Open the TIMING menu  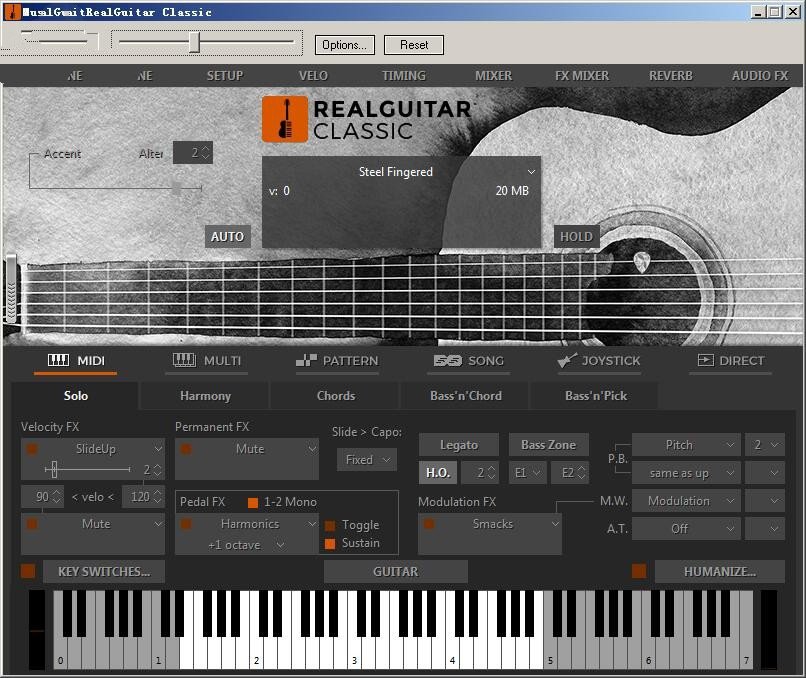tap(404, 76)
